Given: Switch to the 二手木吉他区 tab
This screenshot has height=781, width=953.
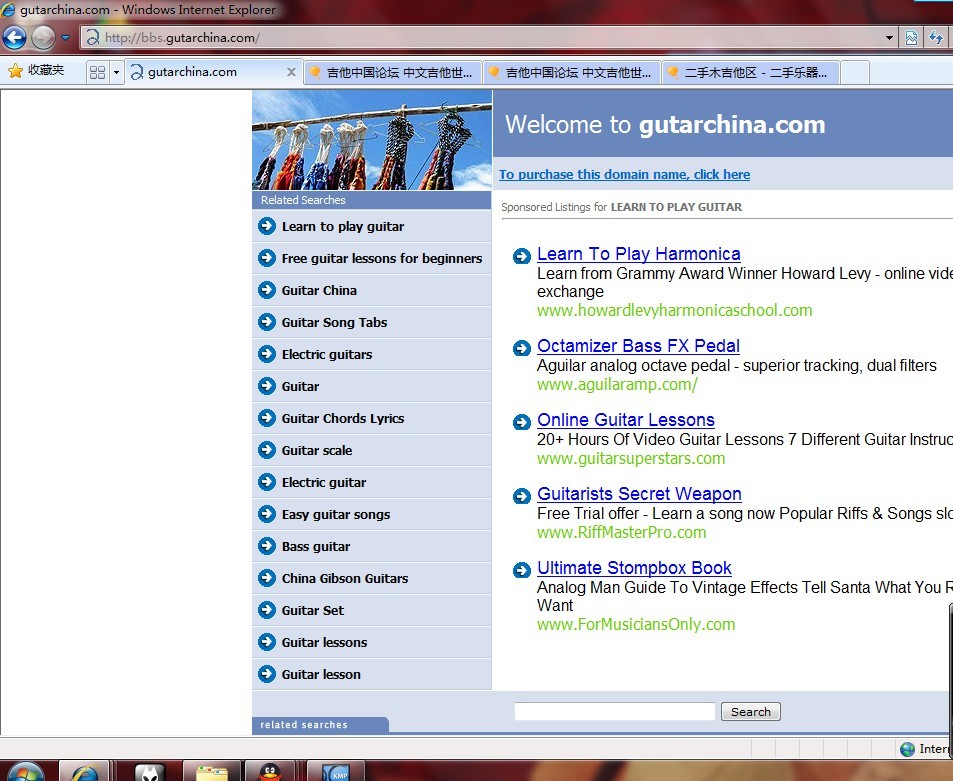Looking at the screenshot, I should point(750,72).
